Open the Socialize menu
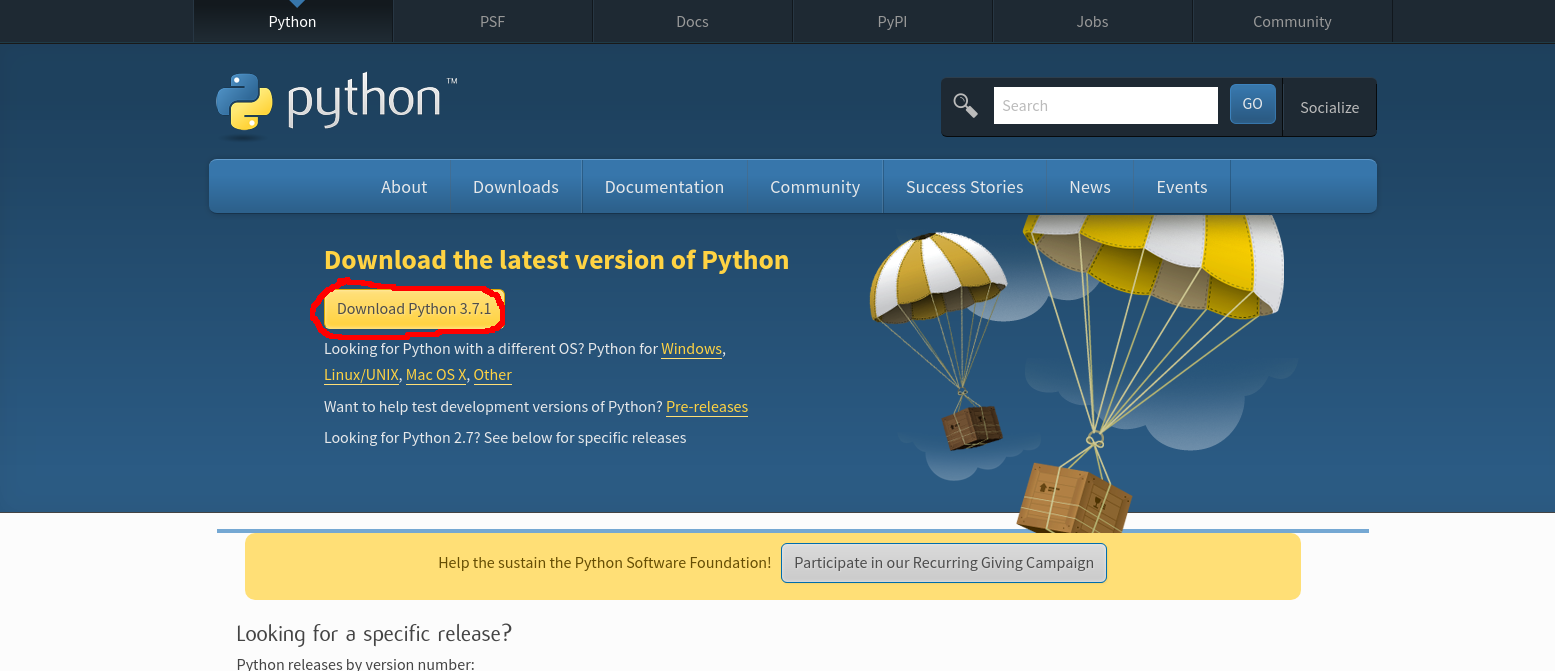 pyautogui.click(x=1329, y=107)
